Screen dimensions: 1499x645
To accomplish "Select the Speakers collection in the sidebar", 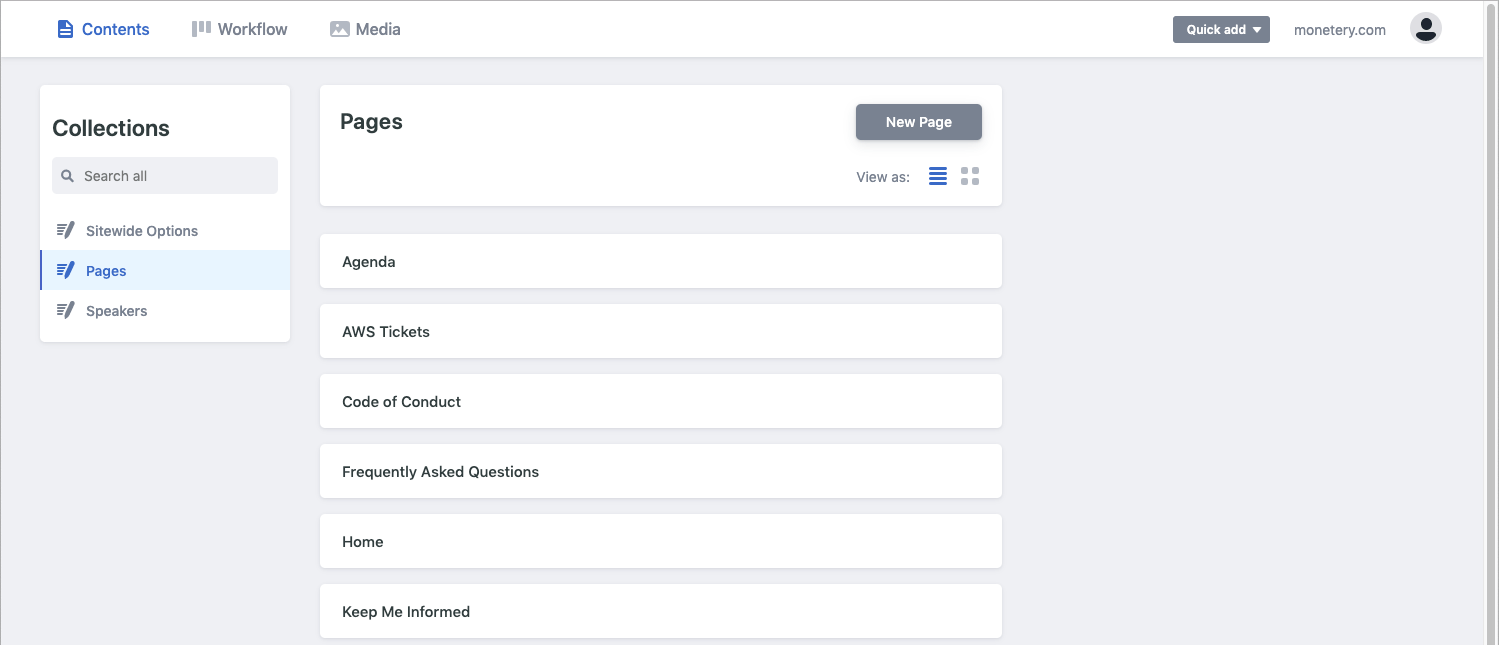I will coord(116,310).
